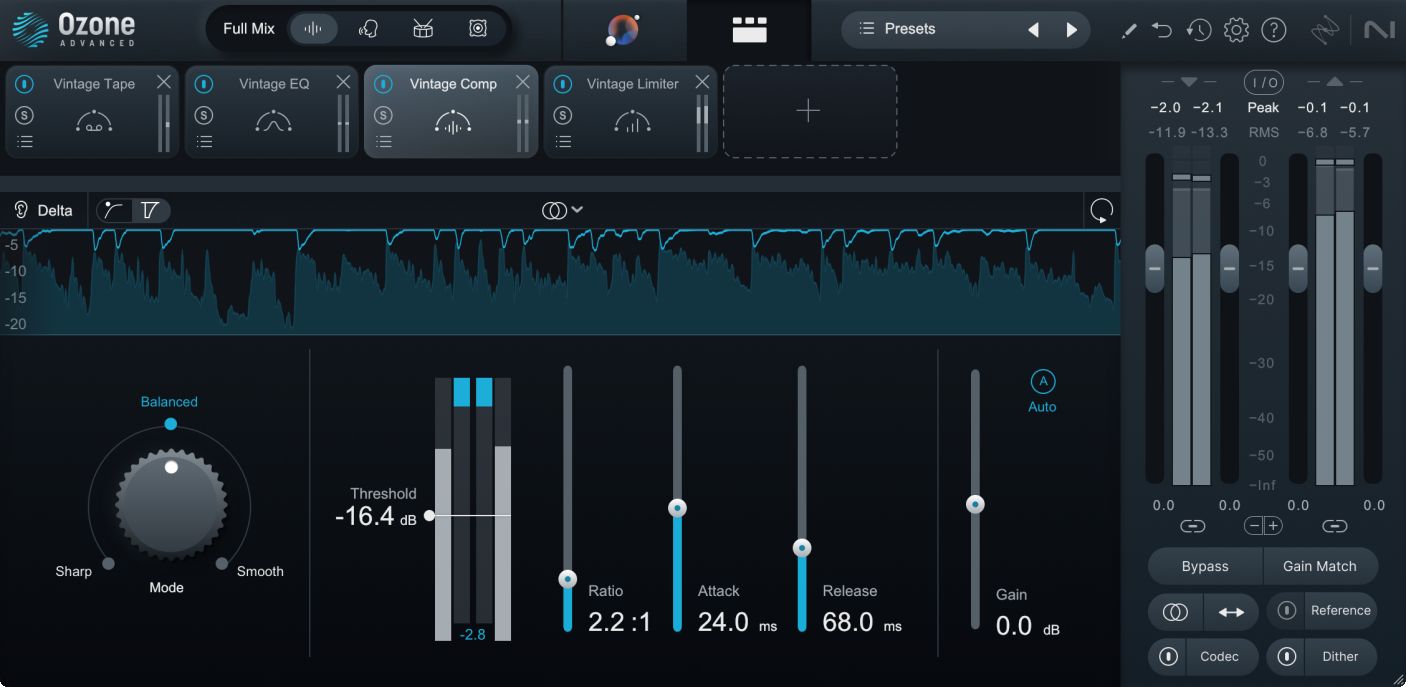Solo the Vintage Comp module
The image size is (1406, 687).
(x=383, y=116)
